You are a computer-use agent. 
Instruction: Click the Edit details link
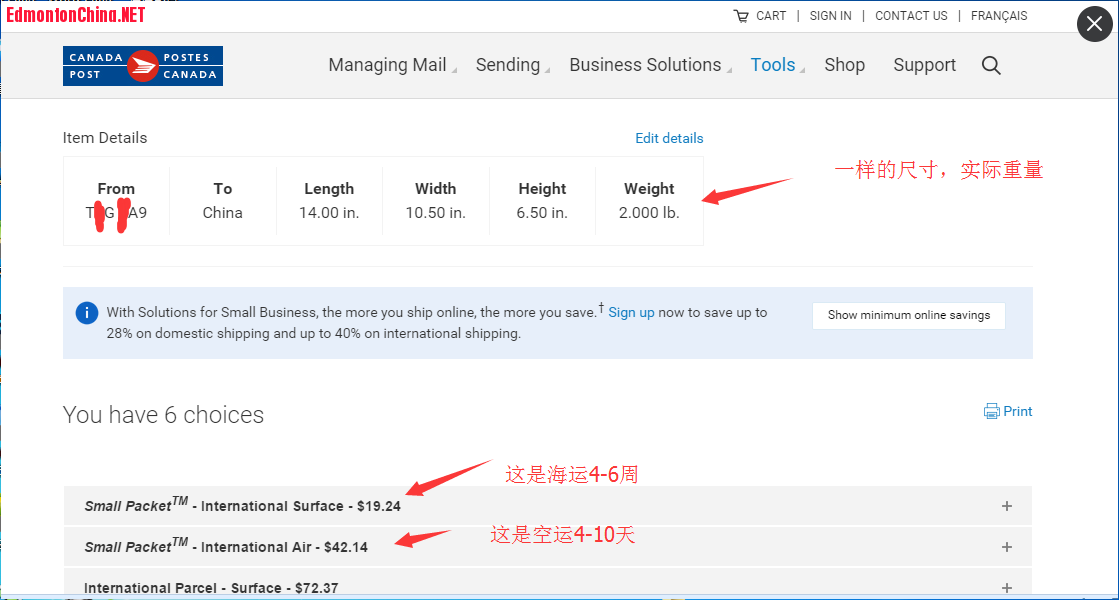point(669,138)
